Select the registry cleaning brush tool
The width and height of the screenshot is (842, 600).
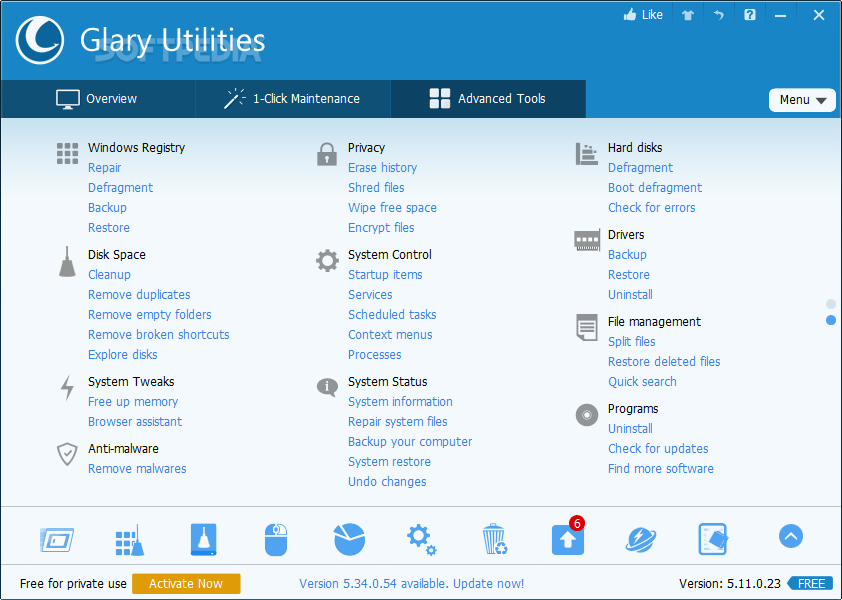[129, 538]
